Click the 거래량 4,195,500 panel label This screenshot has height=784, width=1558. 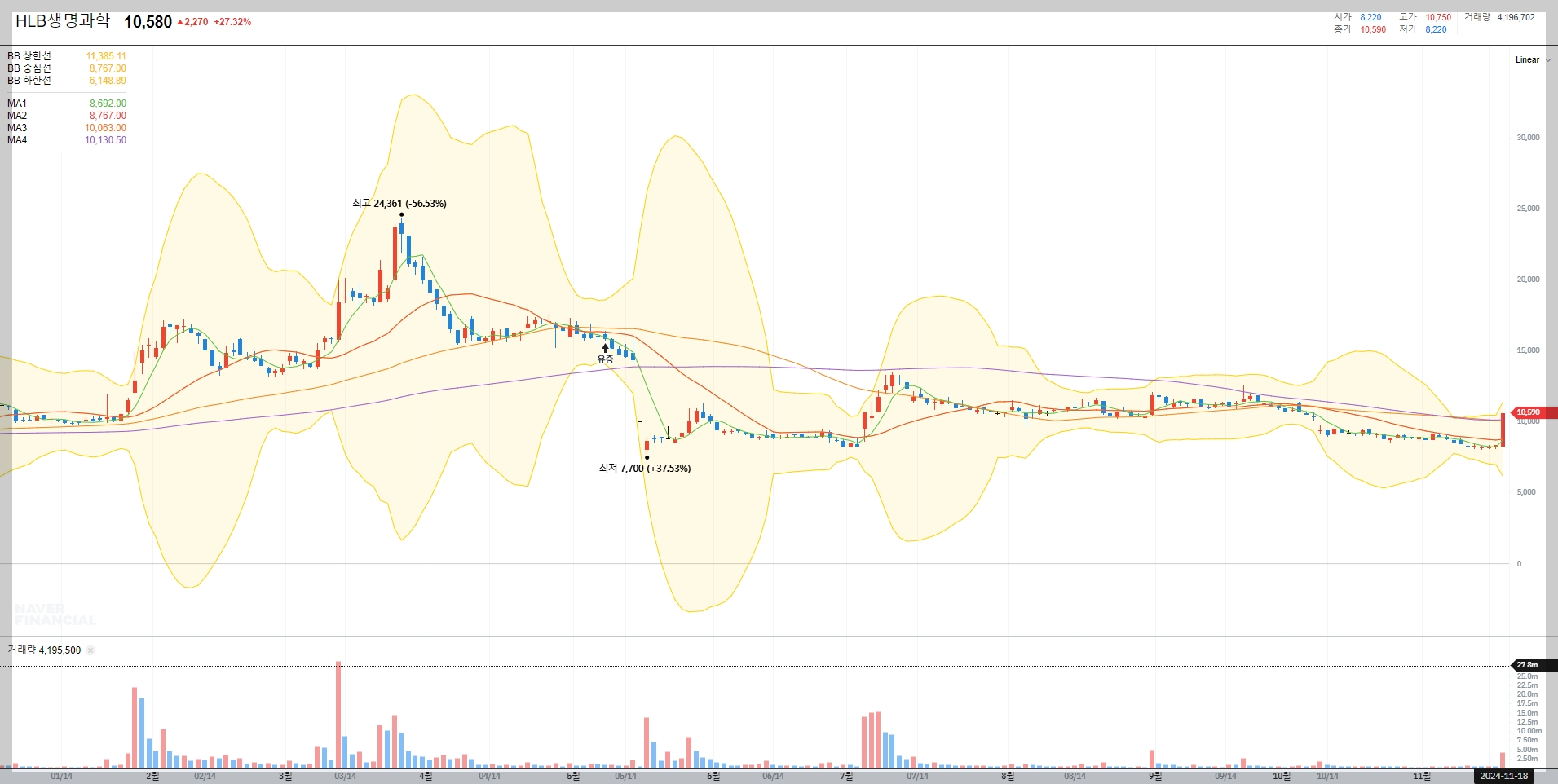44,650
